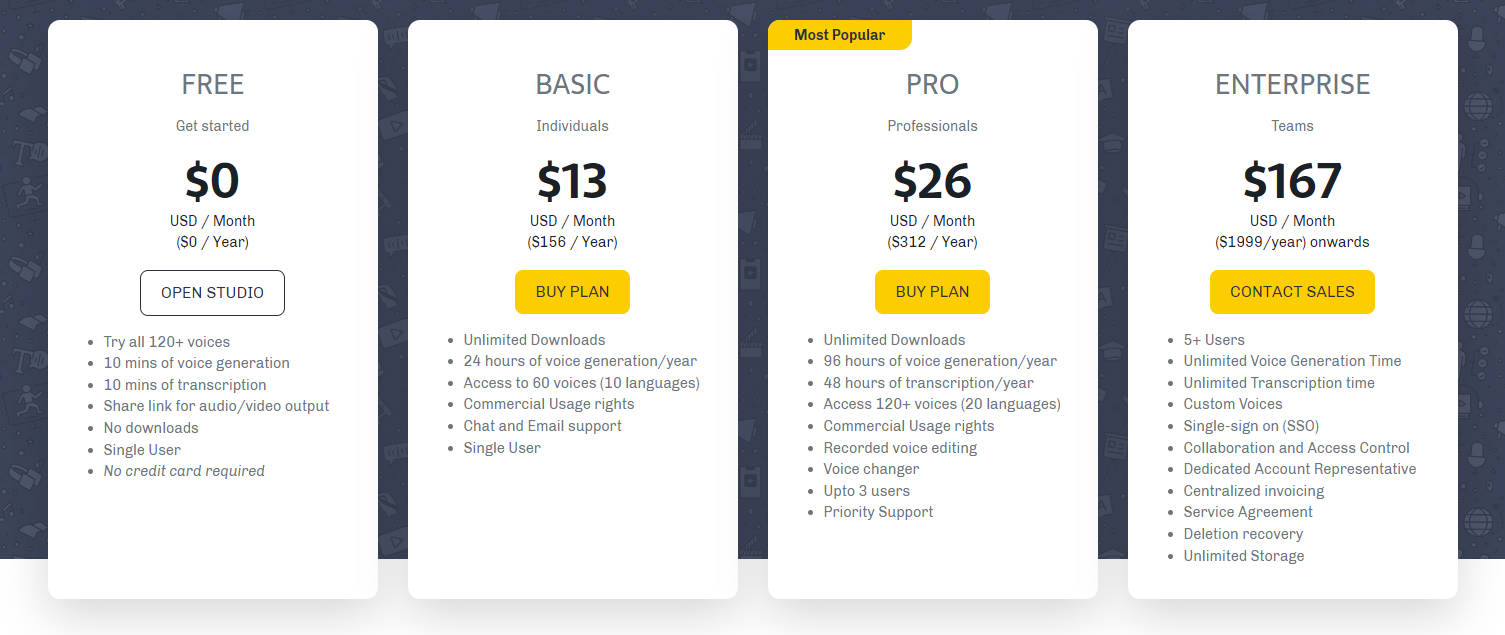Click the $167 Enterprise price
This screenshot has width=1505, height=635.
[x=1292, y=181]
